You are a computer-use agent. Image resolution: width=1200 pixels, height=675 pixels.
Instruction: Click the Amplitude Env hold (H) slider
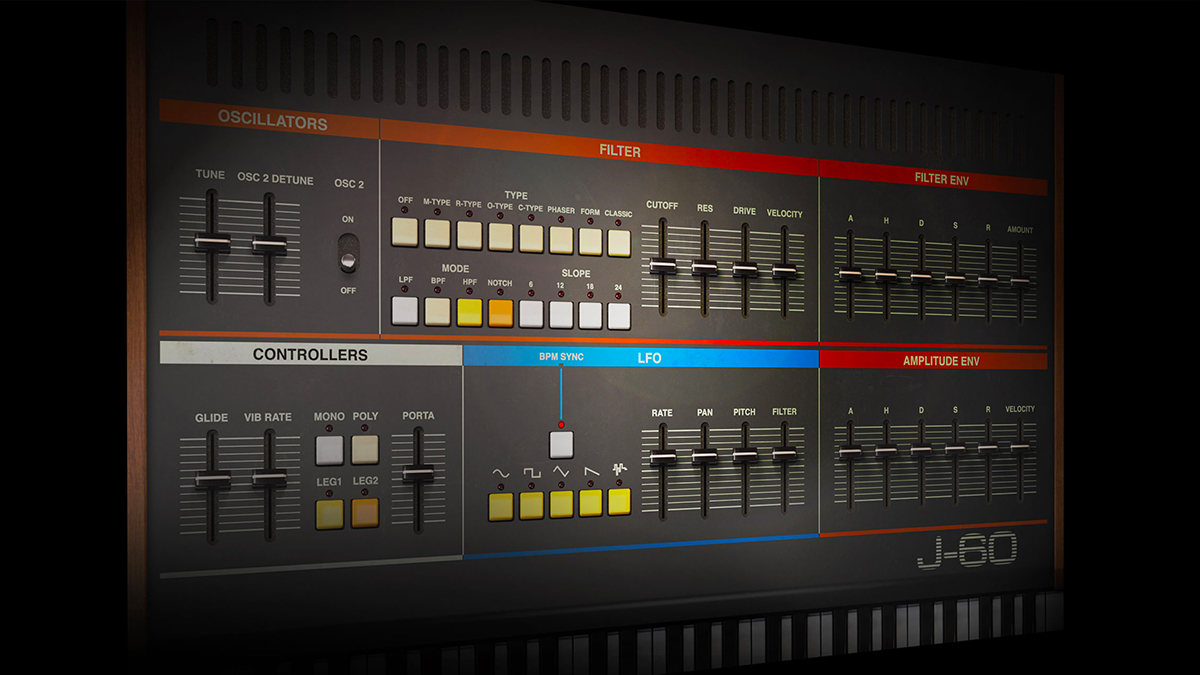pyautogui.click(x=886, y=451)
